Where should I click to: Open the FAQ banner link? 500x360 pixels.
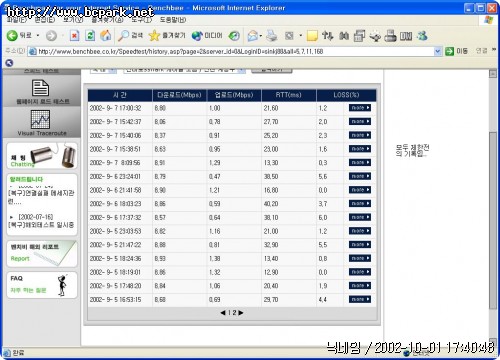(42, 285)
